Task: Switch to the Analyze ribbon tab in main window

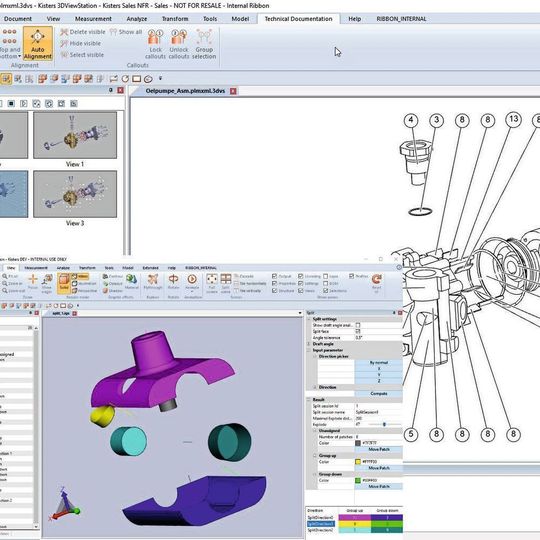Action: pyautogui.click(x=137, y=19)
